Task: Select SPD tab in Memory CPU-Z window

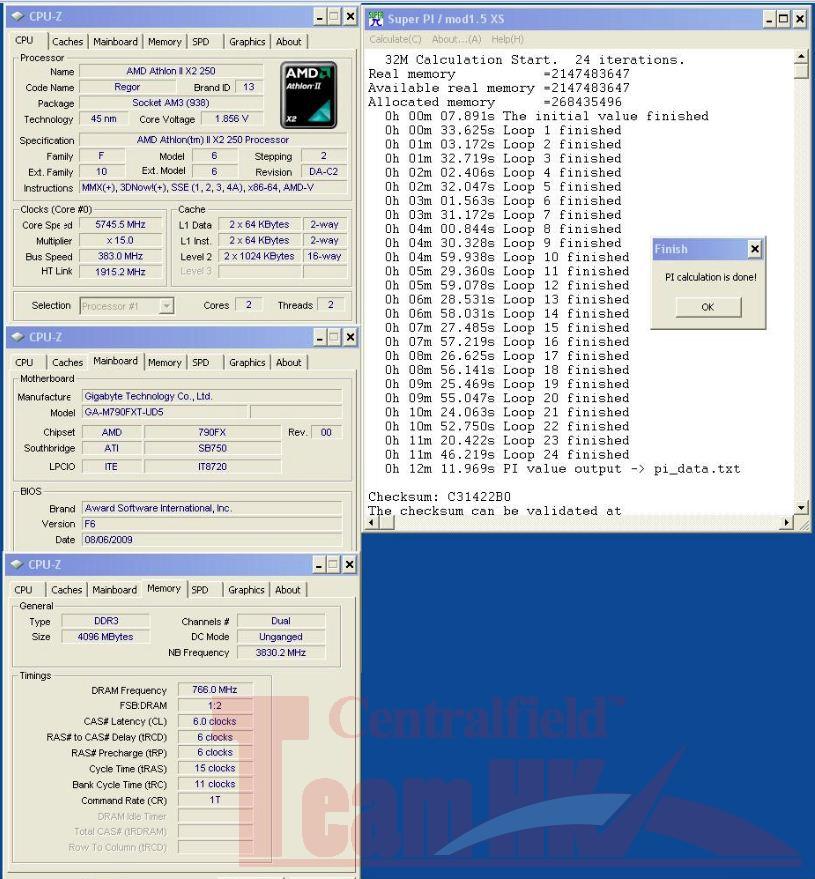Action: tap(200, 590)
